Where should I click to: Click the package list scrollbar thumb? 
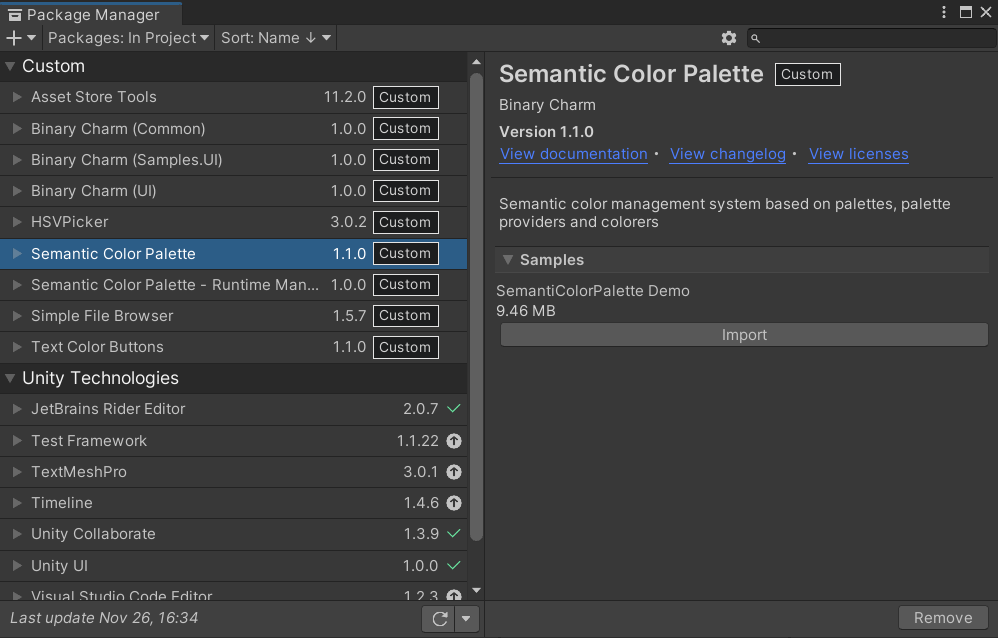pyautogui.click(x=476, y=307)
